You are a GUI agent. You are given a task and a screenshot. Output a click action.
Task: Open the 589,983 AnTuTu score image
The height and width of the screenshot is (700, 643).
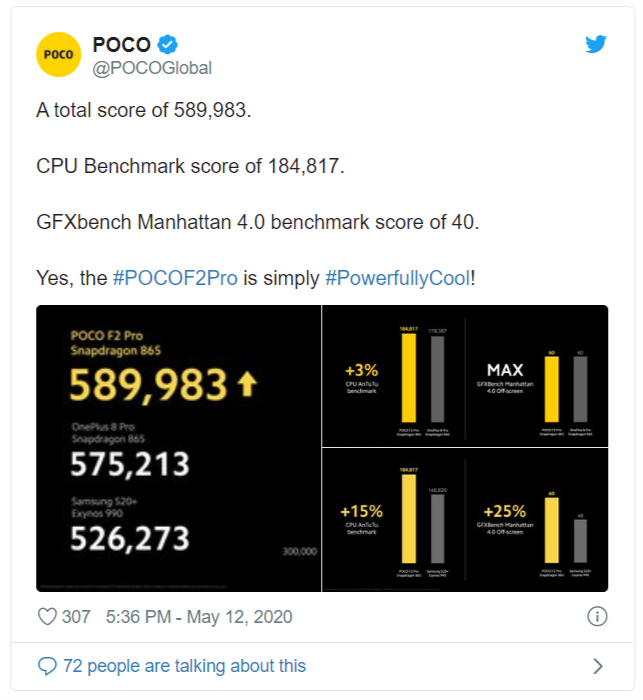click(179, 448)
